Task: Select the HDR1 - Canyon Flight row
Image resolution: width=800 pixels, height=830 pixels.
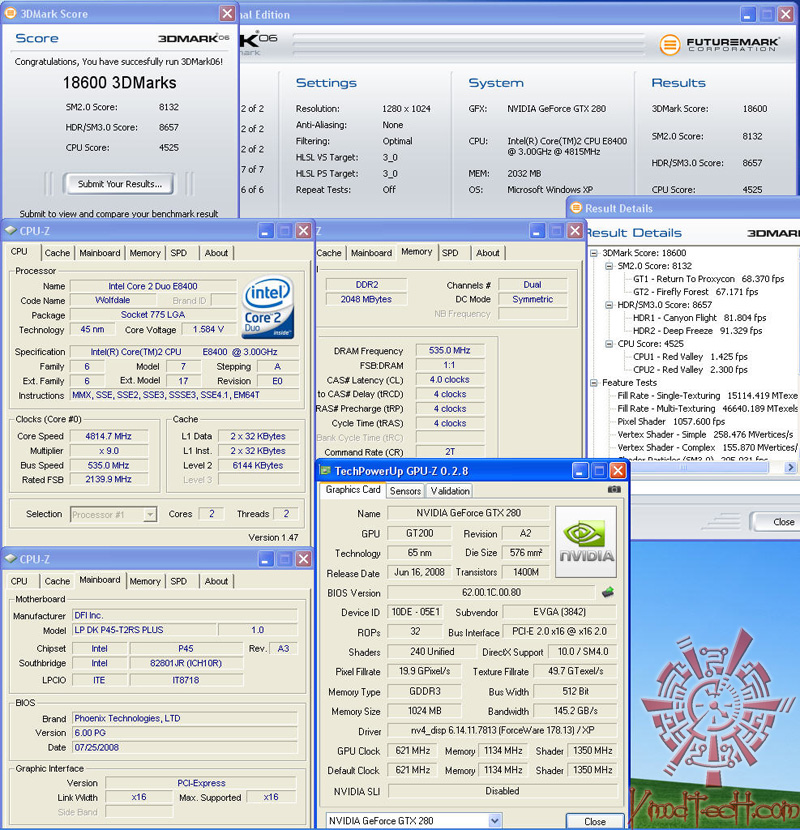Action: pyautogui.click(x=699, y=318)
